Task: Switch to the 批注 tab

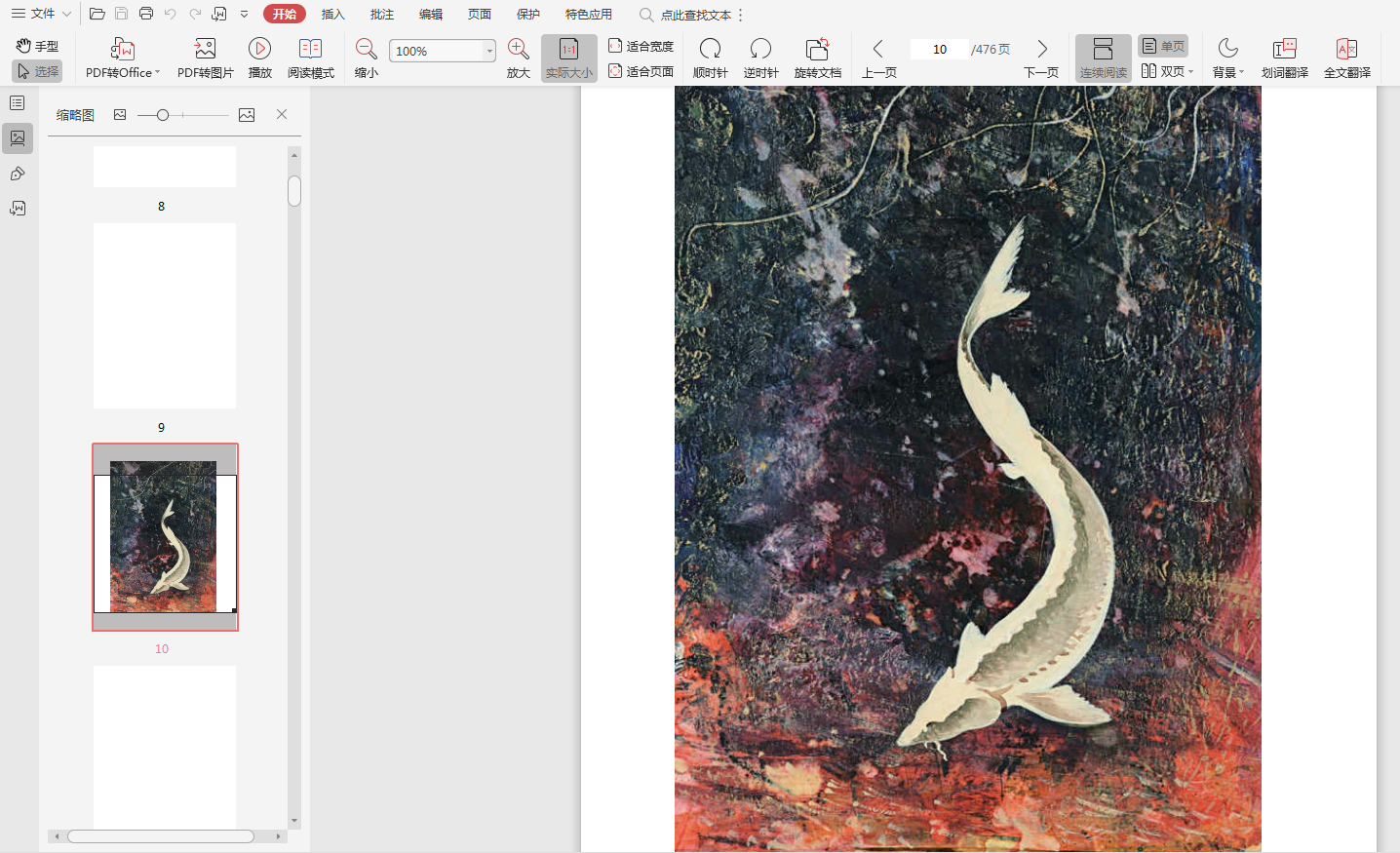Action: 382,14
